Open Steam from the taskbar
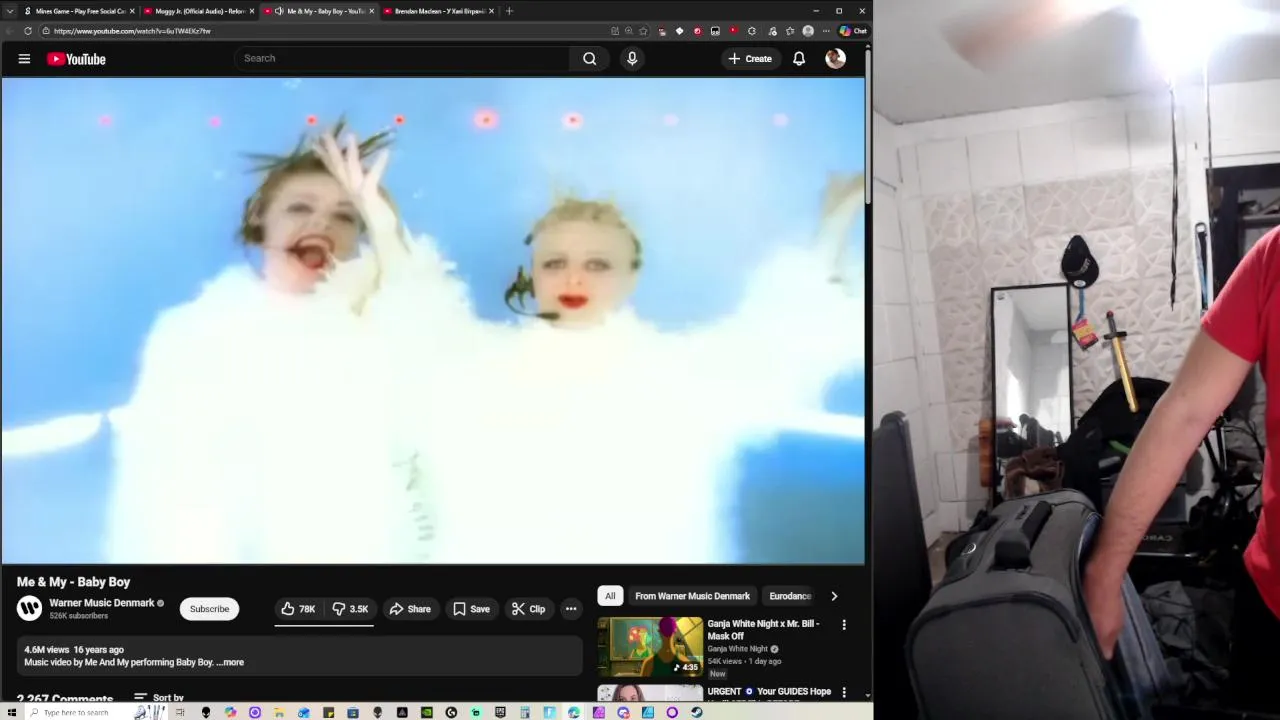Image resolution: width=1280 pixels, height=720 pixels. pos(697,713)
